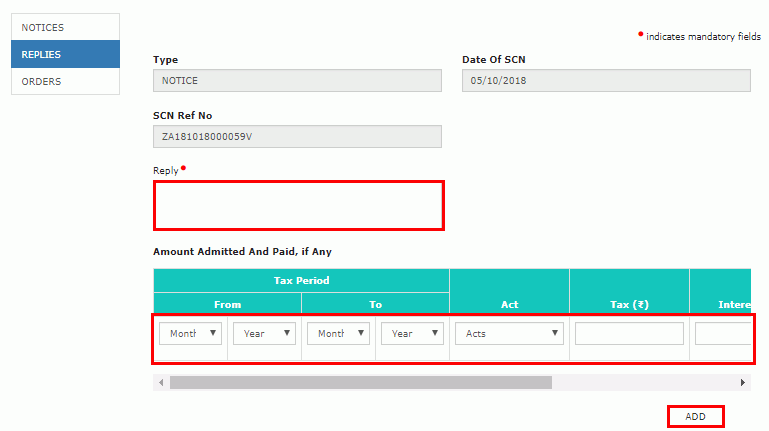Click the Date Of SCN label
The height and width of the screenshot is (431, 769).
tap(494, 59)
